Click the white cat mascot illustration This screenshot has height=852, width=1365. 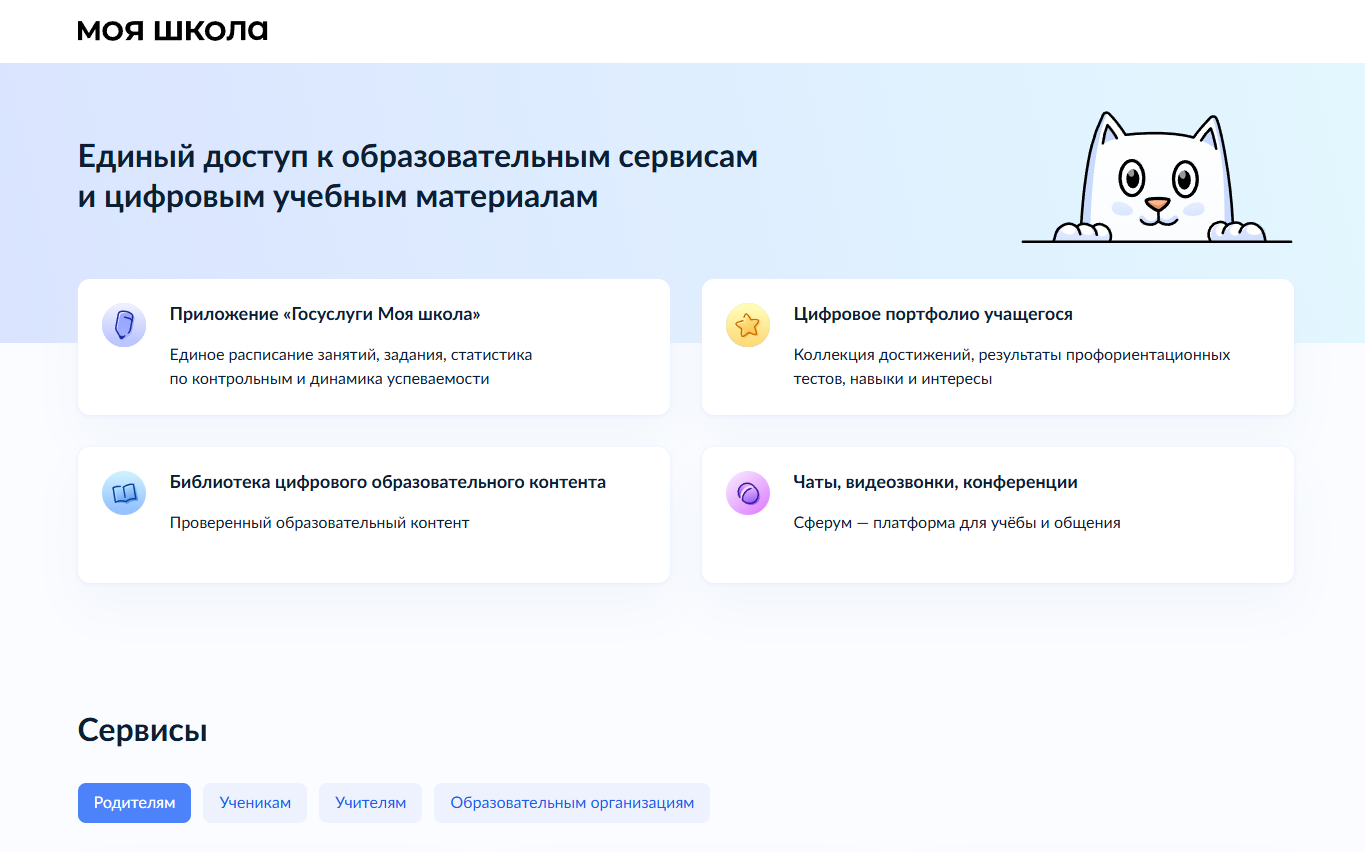[1157, 178]
